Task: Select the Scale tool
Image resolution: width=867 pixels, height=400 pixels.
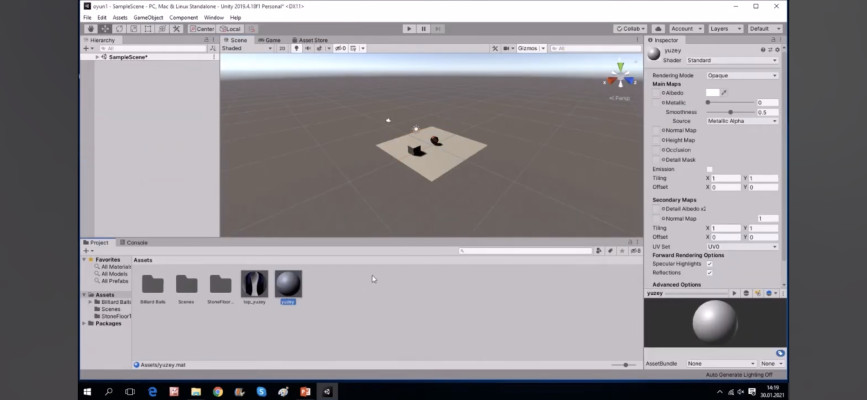Action: (x=133, y=29)
